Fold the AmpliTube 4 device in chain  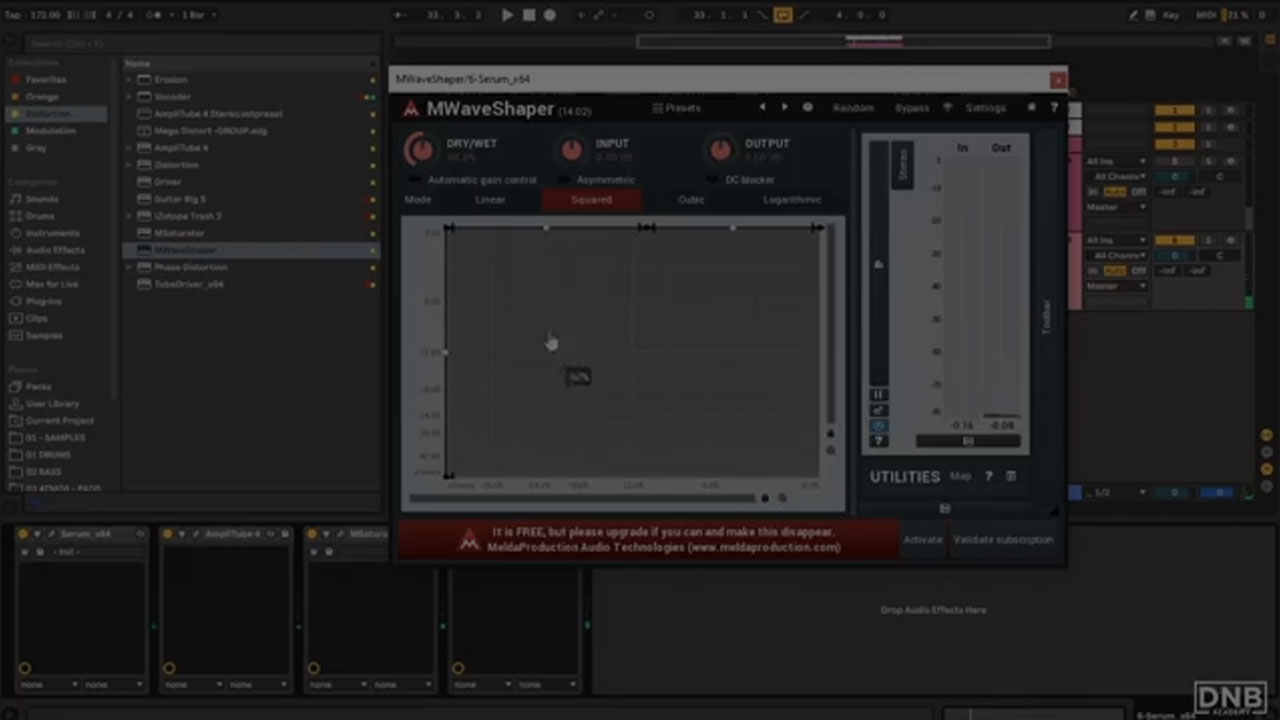tap(182, 534)
